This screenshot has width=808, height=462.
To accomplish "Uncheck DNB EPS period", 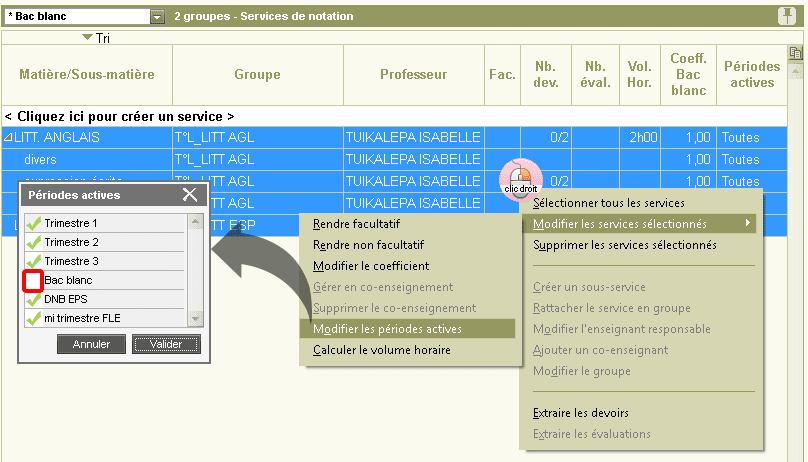I will (x=34, y=299).
